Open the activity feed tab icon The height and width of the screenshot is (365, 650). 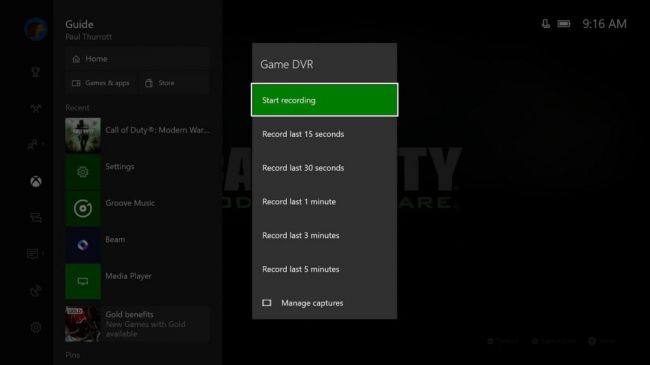point(36,218)
